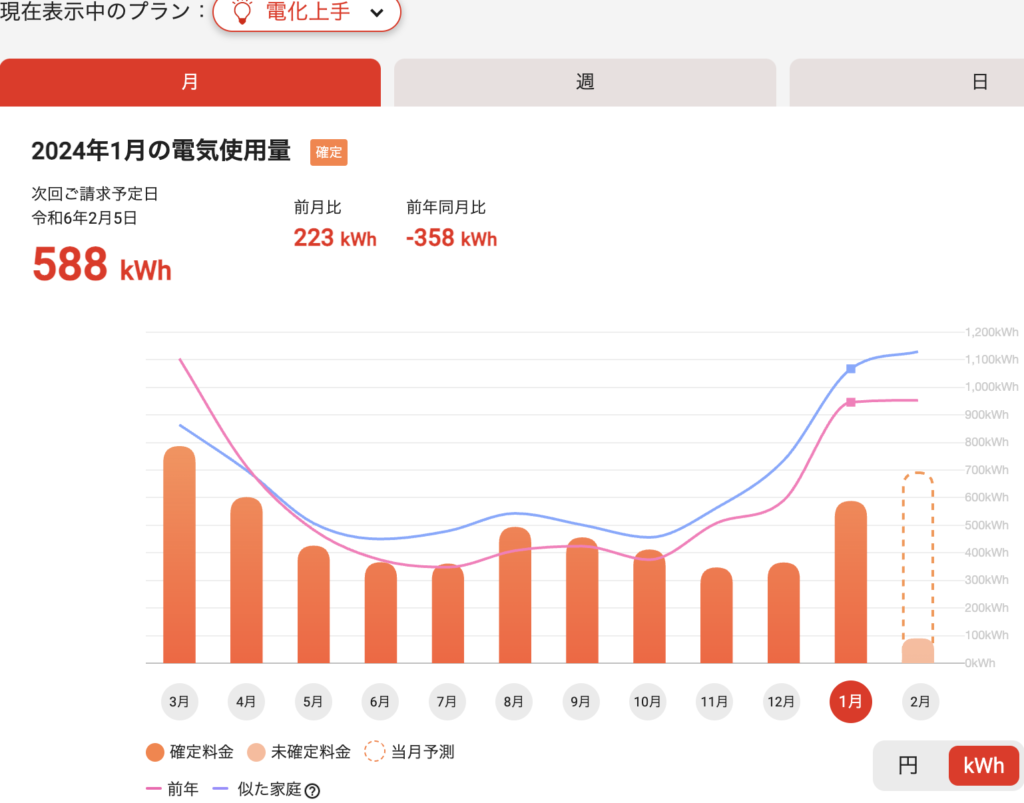Viewport: 1024px width, 803px height.
Task: Switch units to kWh
Action: click(983, 766)
